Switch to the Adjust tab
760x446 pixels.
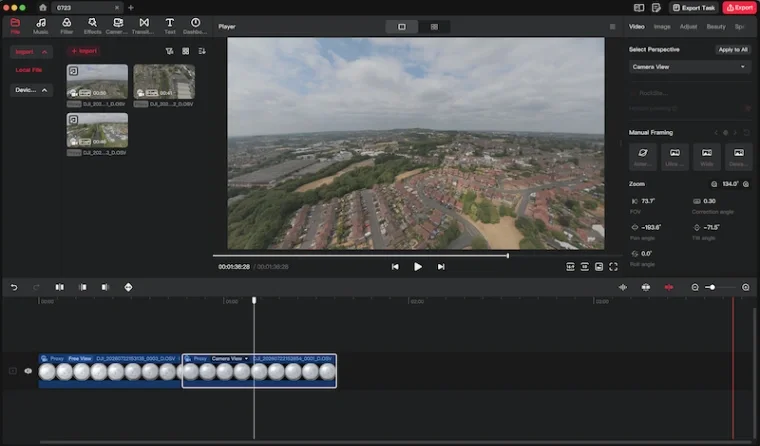(x=688, y=27)
